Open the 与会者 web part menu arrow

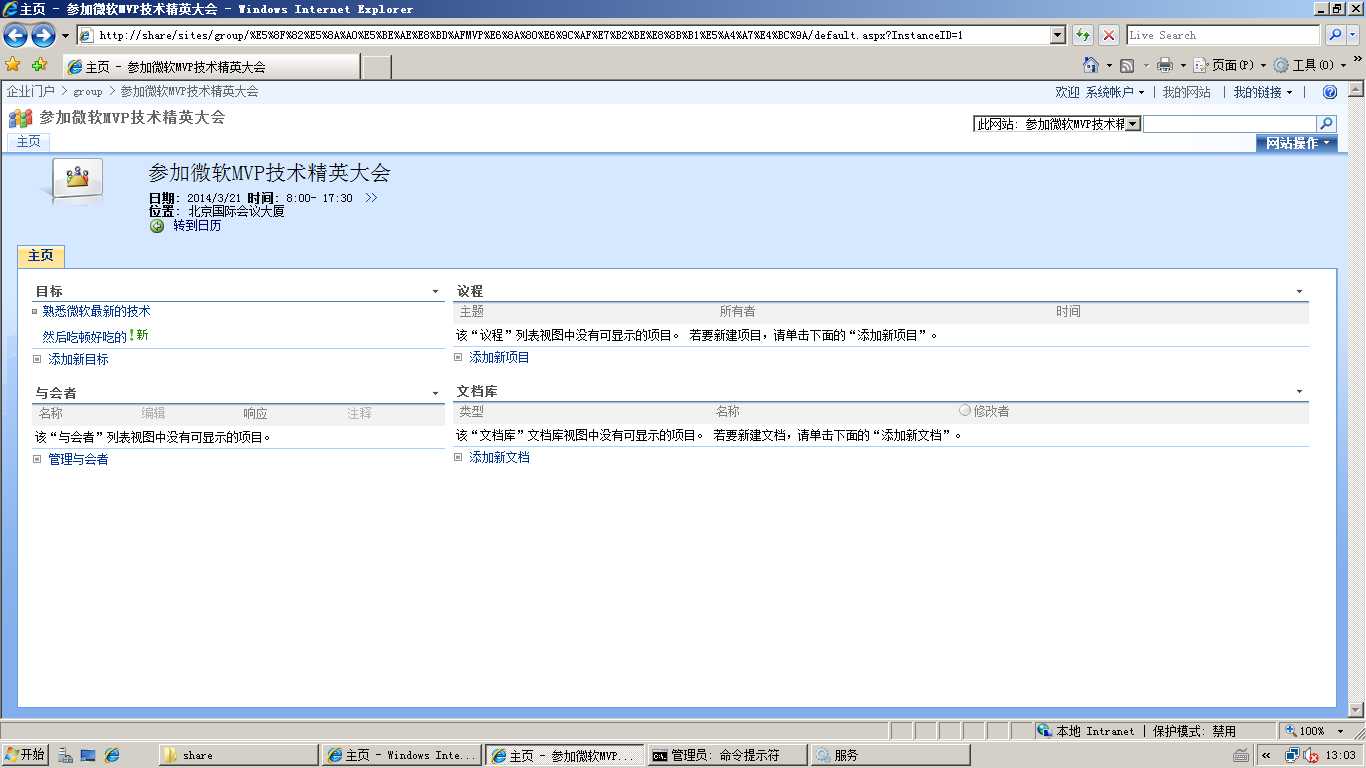coord(435,394)
